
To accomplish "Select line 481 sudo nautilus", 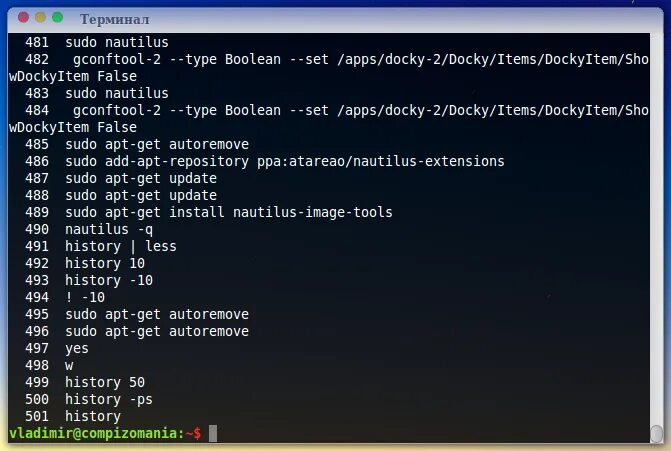I will (97, 42).
